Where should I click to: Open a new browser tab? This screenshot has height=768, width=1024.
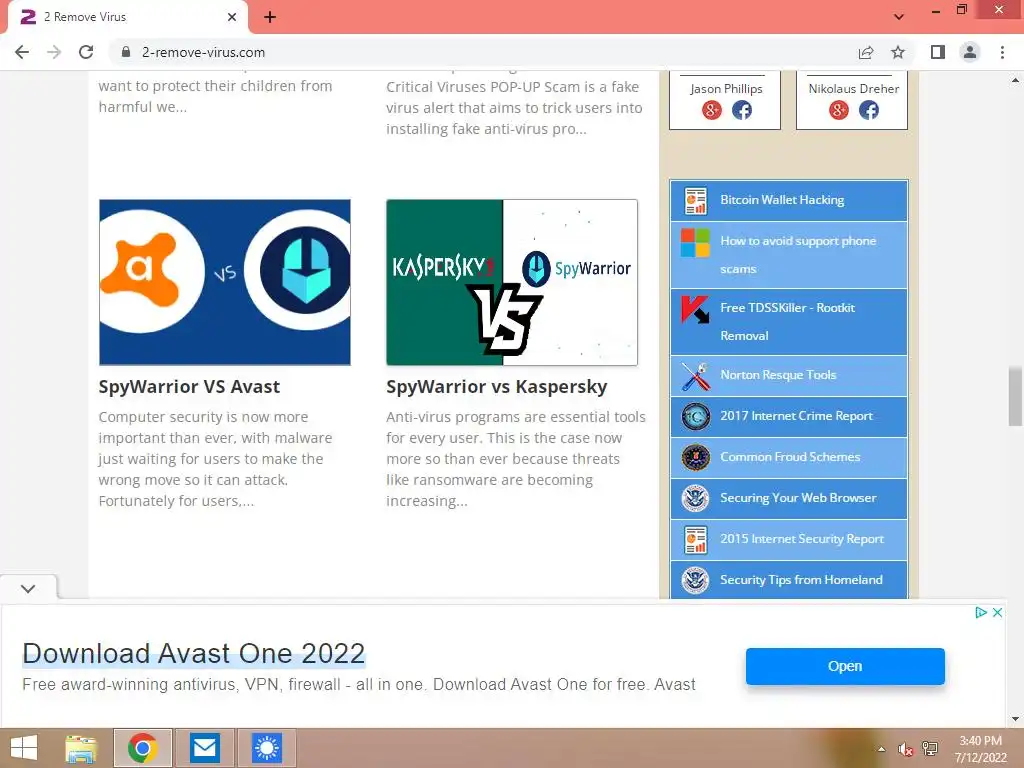270,17
